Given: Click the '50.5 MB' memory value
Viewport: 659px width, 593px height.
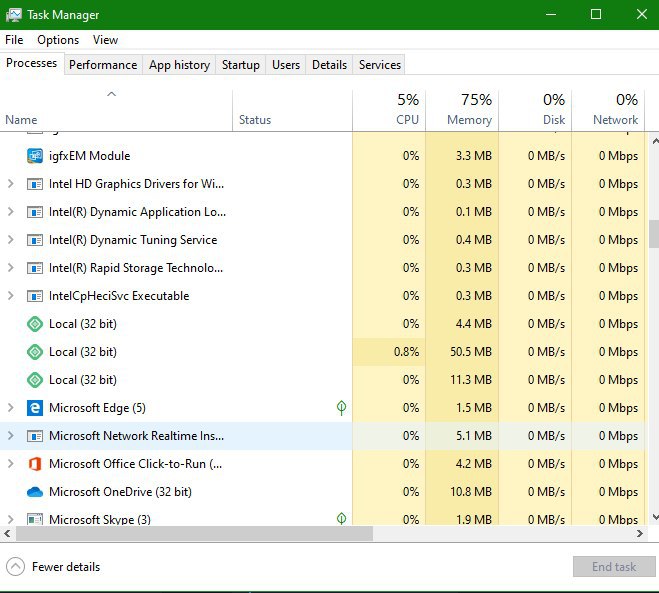Looking at the screenshot, I should click(471, 352).
